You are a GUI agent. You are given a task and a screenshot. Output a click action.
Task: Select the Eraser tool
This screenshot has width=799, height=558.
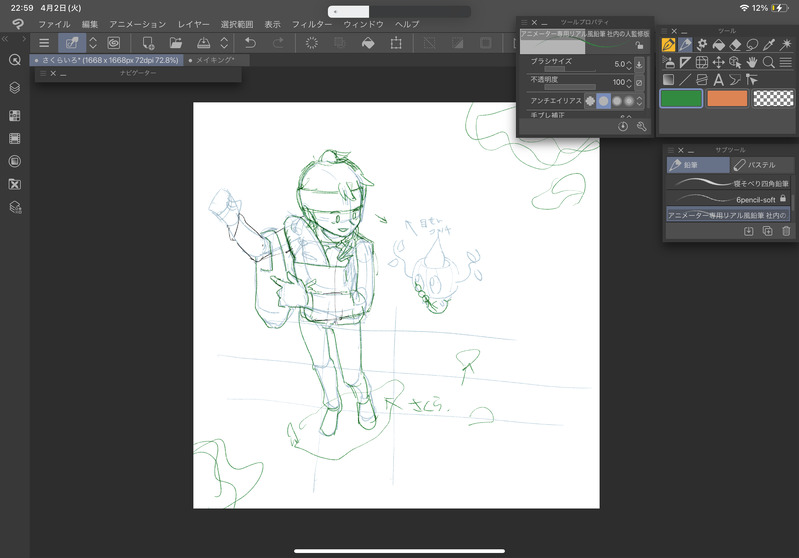735,45
